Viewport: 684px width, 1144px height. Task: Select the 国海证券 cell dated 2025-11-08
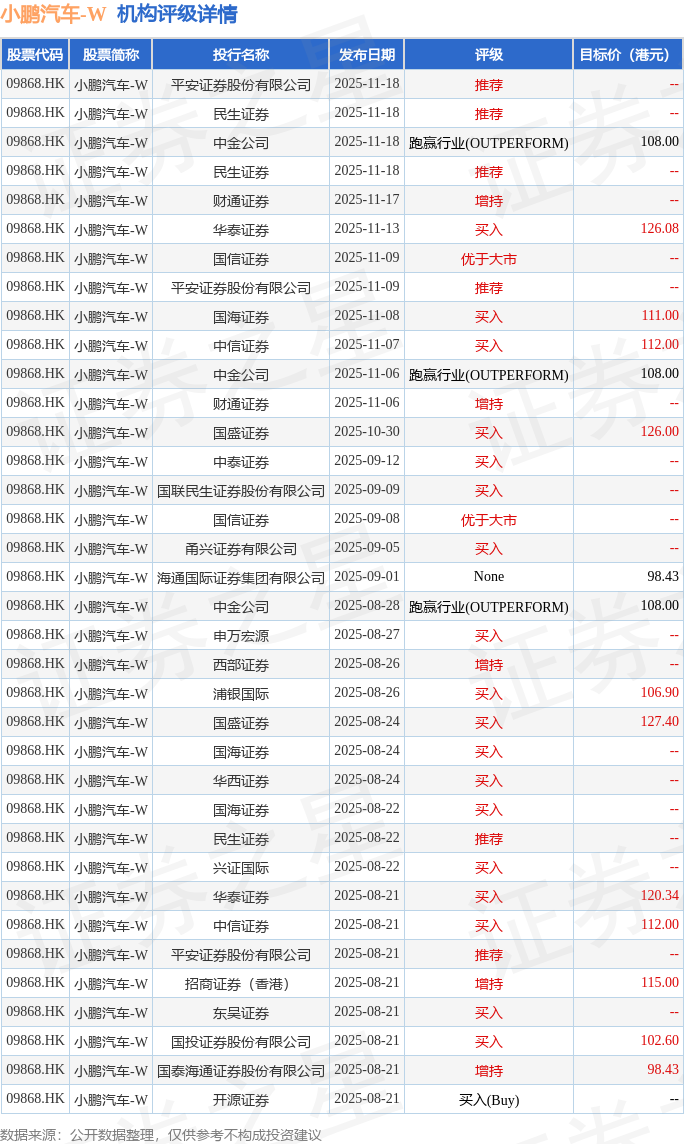[241, 317]
